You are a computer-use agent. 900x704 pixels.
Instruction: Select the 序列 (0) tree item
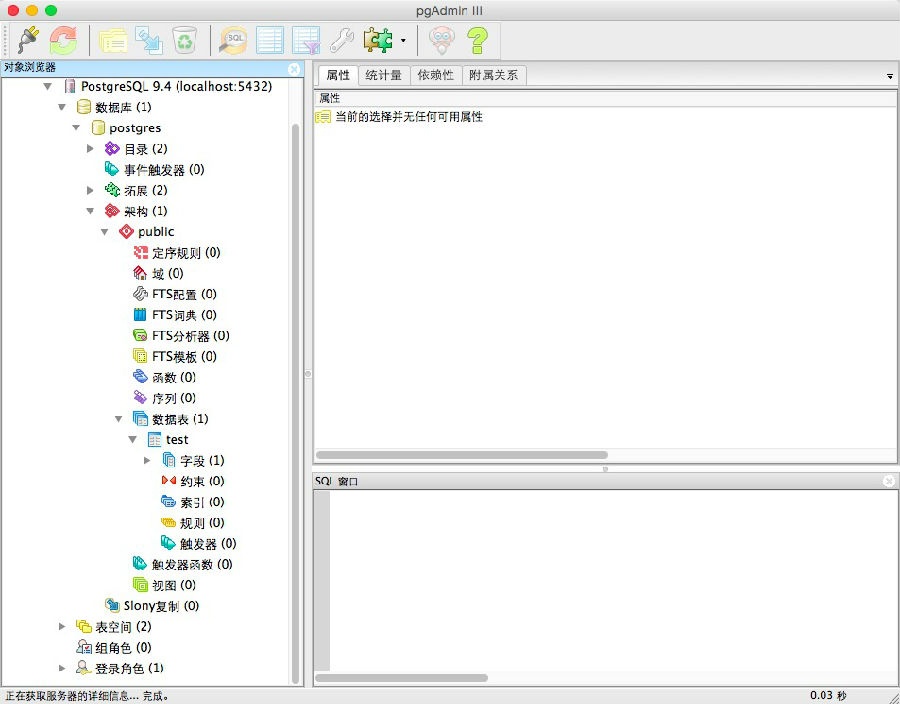[165, 398]
